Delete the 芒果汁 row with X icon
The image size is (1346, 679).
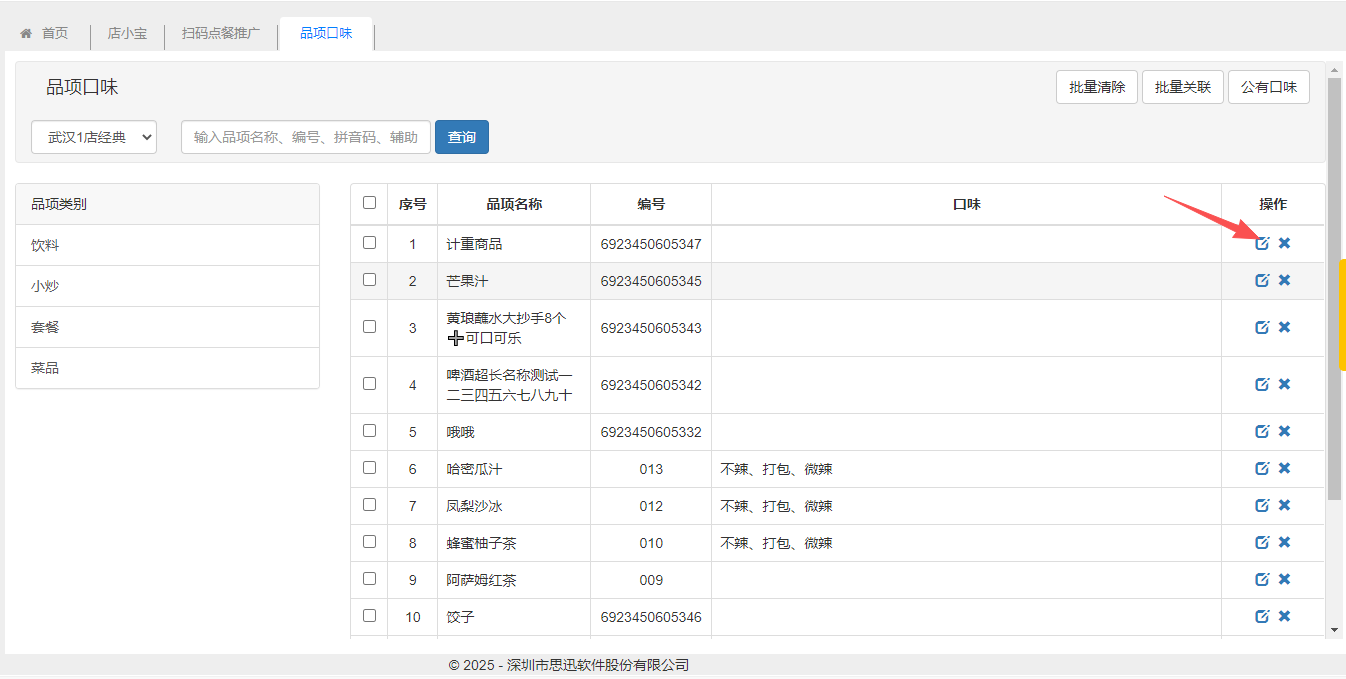(1284, 280)
